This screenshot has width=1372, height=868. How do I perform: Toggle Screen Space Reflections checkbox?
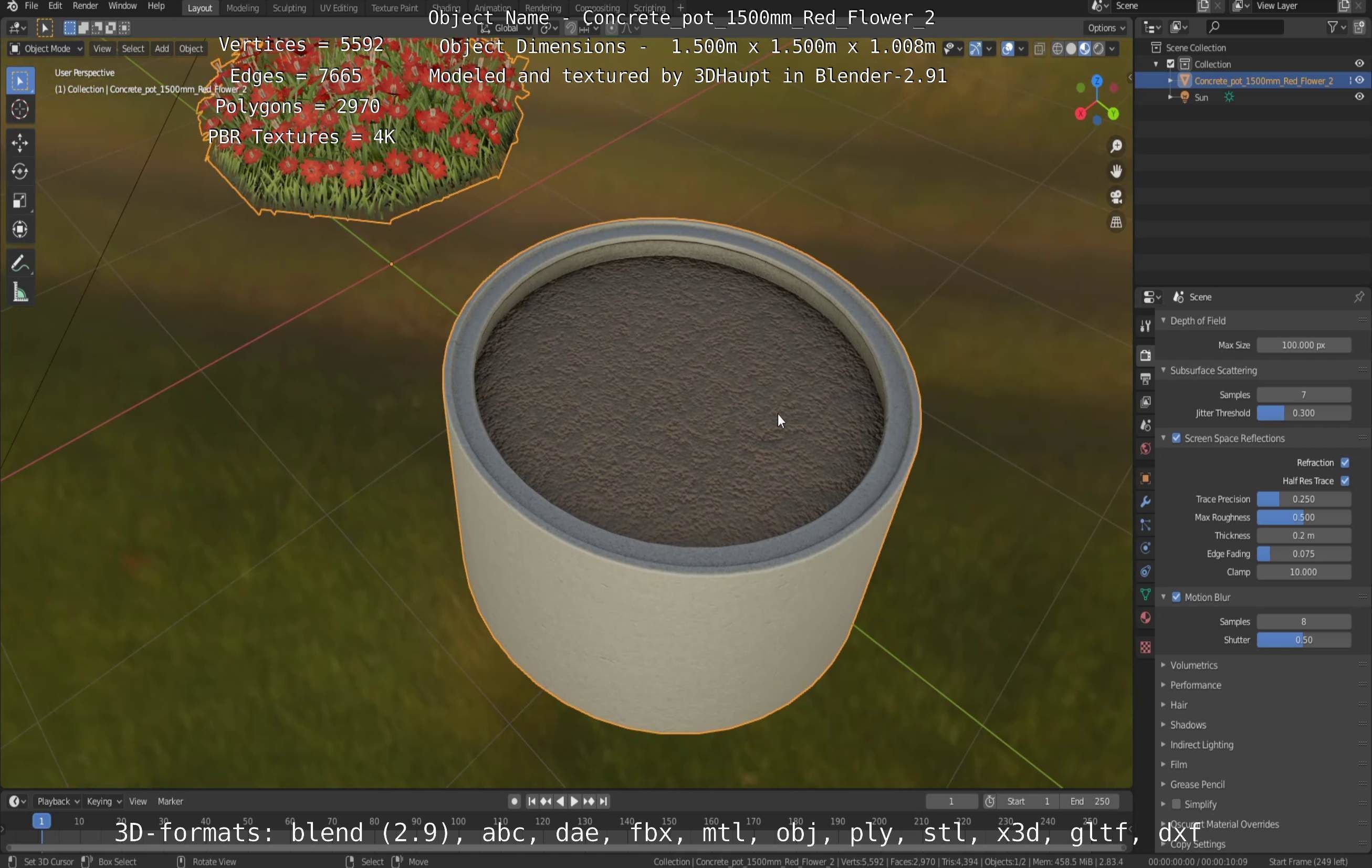(x=1176, y=438)
